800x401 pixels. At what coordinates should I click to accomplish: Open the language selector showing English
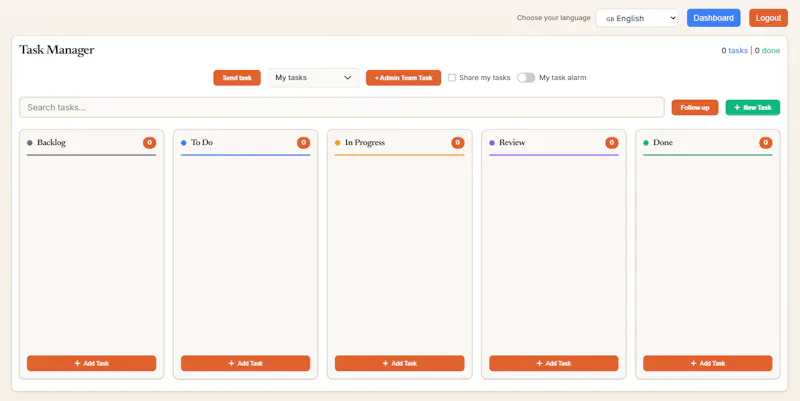click(637, 18)
